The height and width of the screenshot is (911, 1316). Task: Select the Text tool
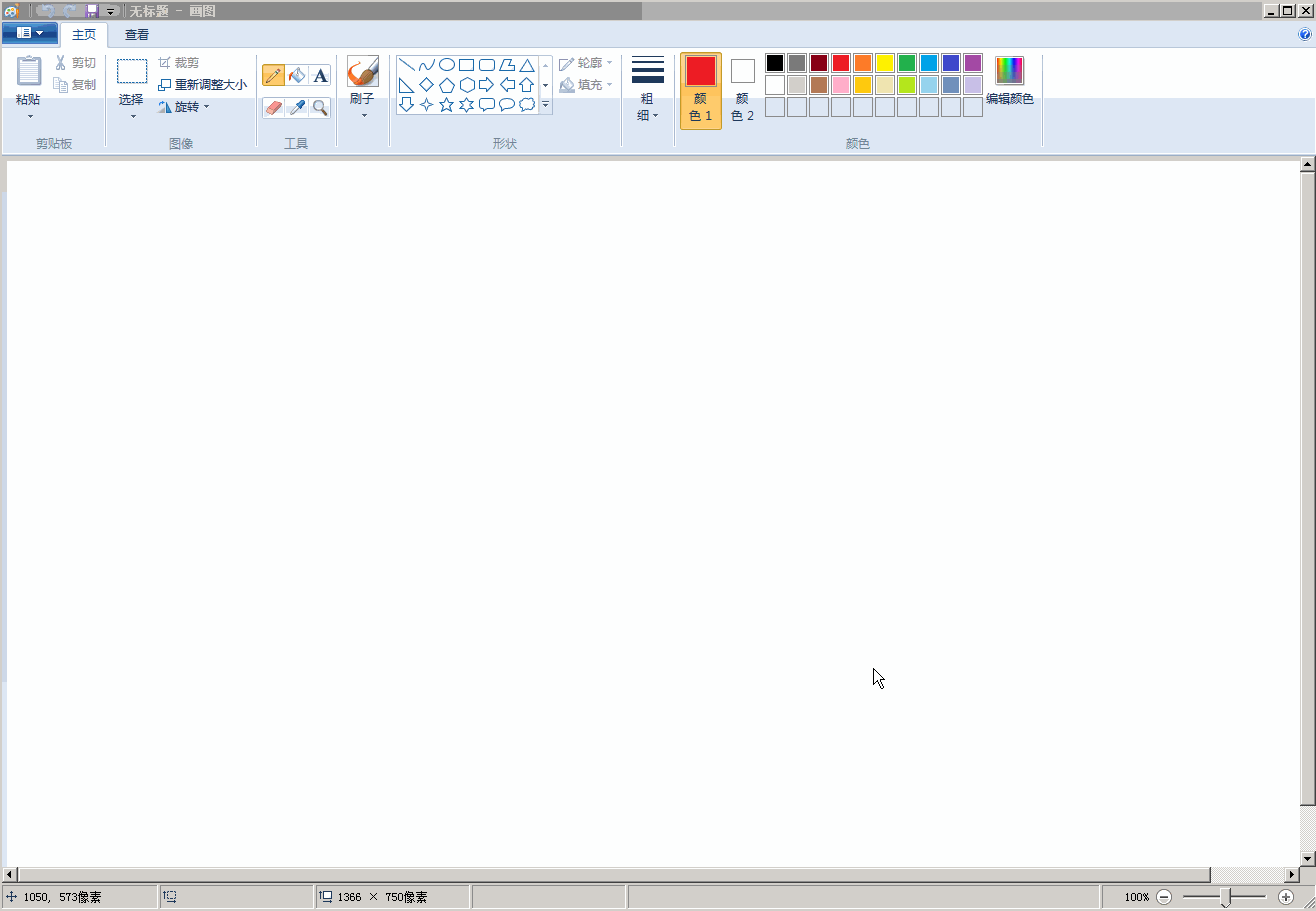[x=320, y=75]
